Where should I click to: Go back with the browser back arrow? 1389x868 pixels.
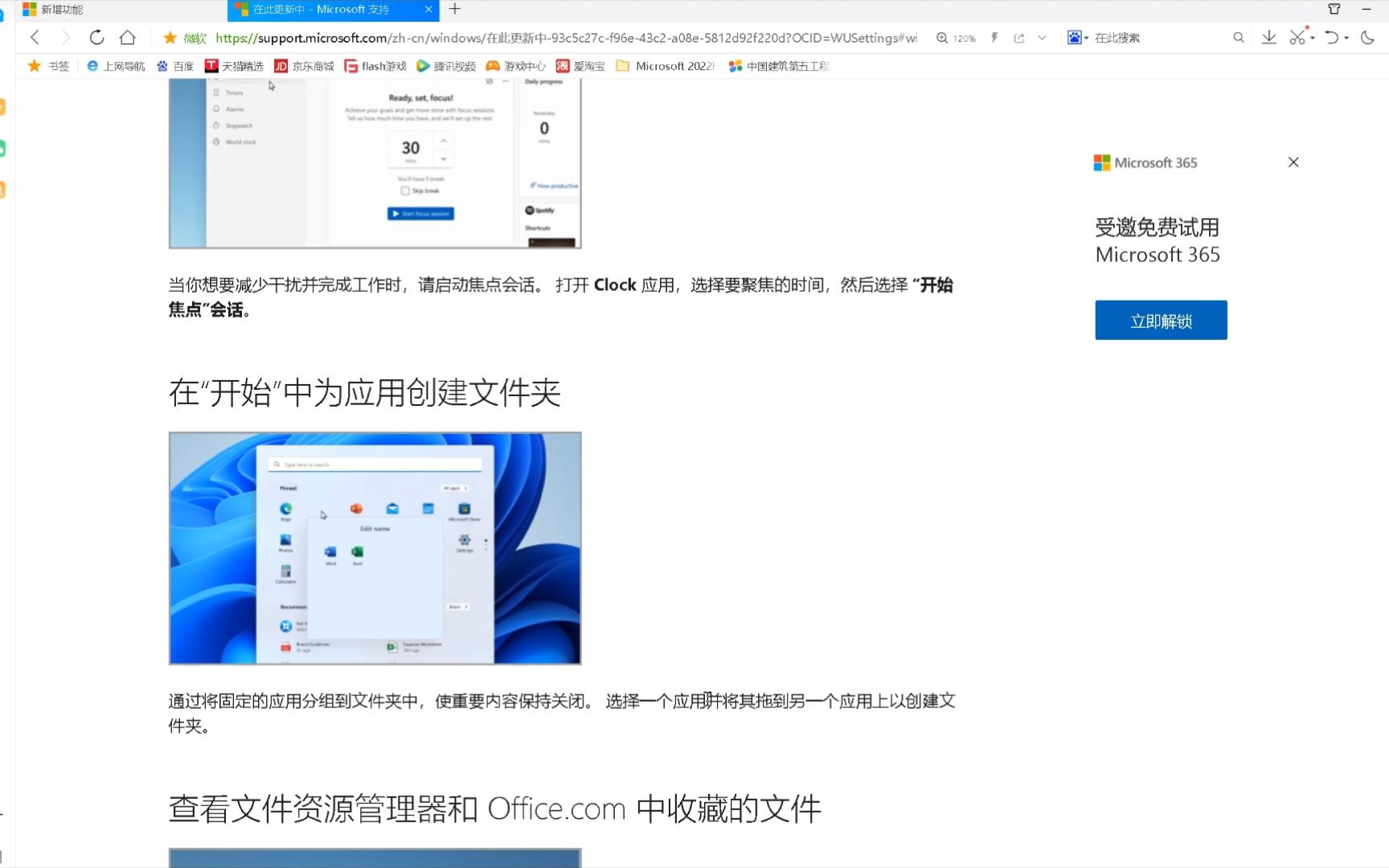tap(35, 37)
